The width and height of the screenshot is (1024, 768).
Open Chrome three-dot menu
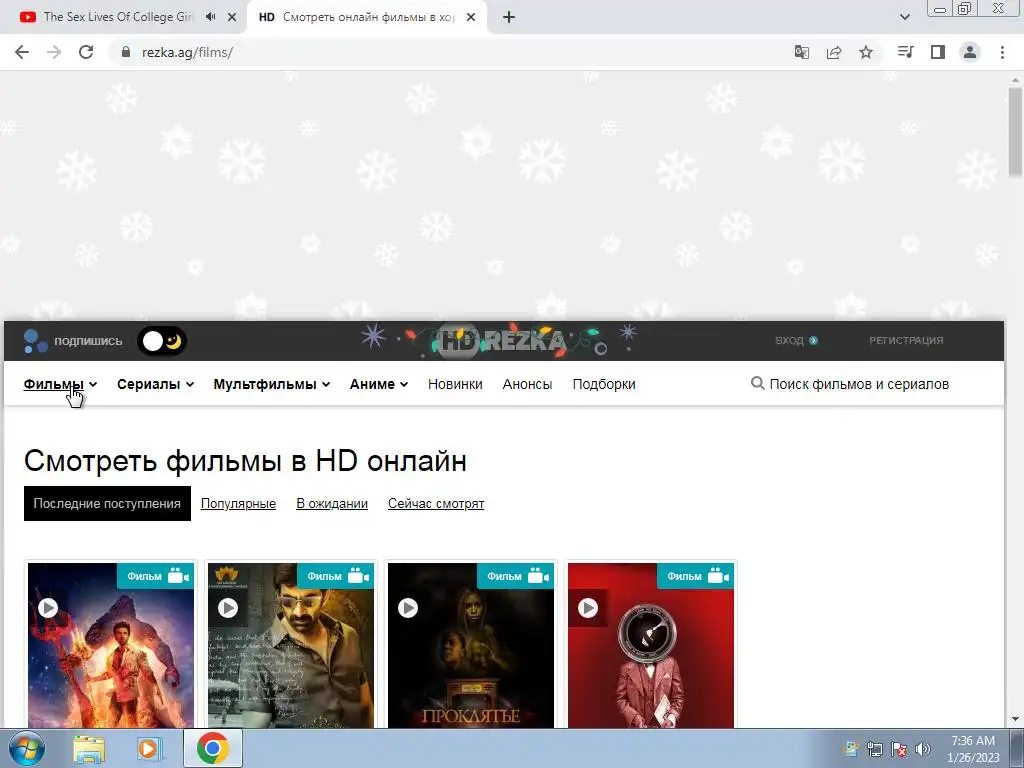(x=1002, y=52)
